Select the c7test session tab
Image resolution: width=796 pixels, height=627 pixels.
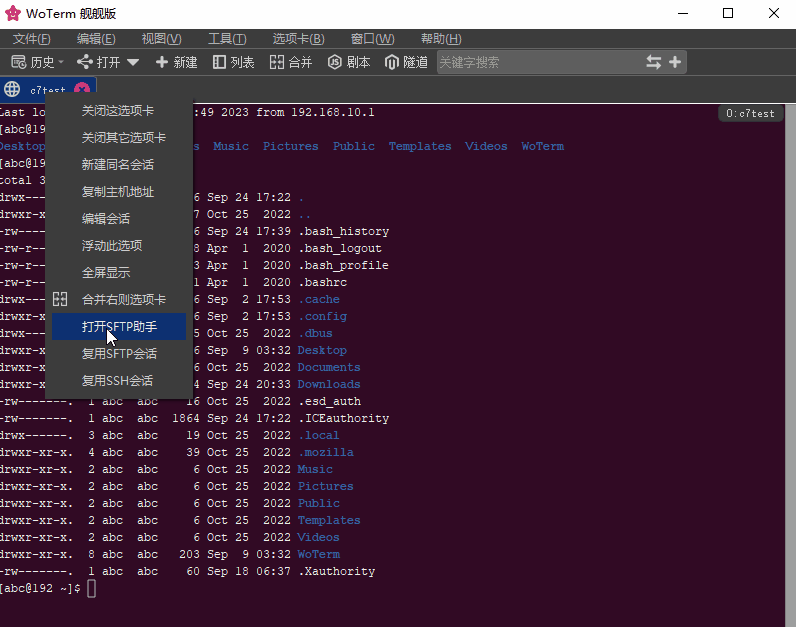pos(48,89)
